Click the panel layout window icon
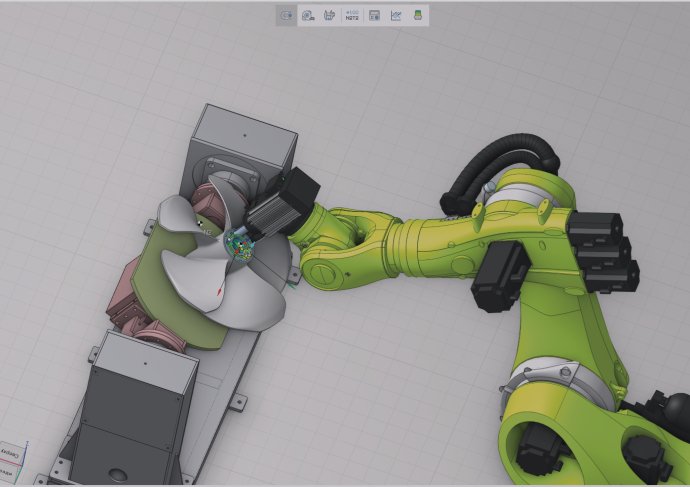 point(374,16)
